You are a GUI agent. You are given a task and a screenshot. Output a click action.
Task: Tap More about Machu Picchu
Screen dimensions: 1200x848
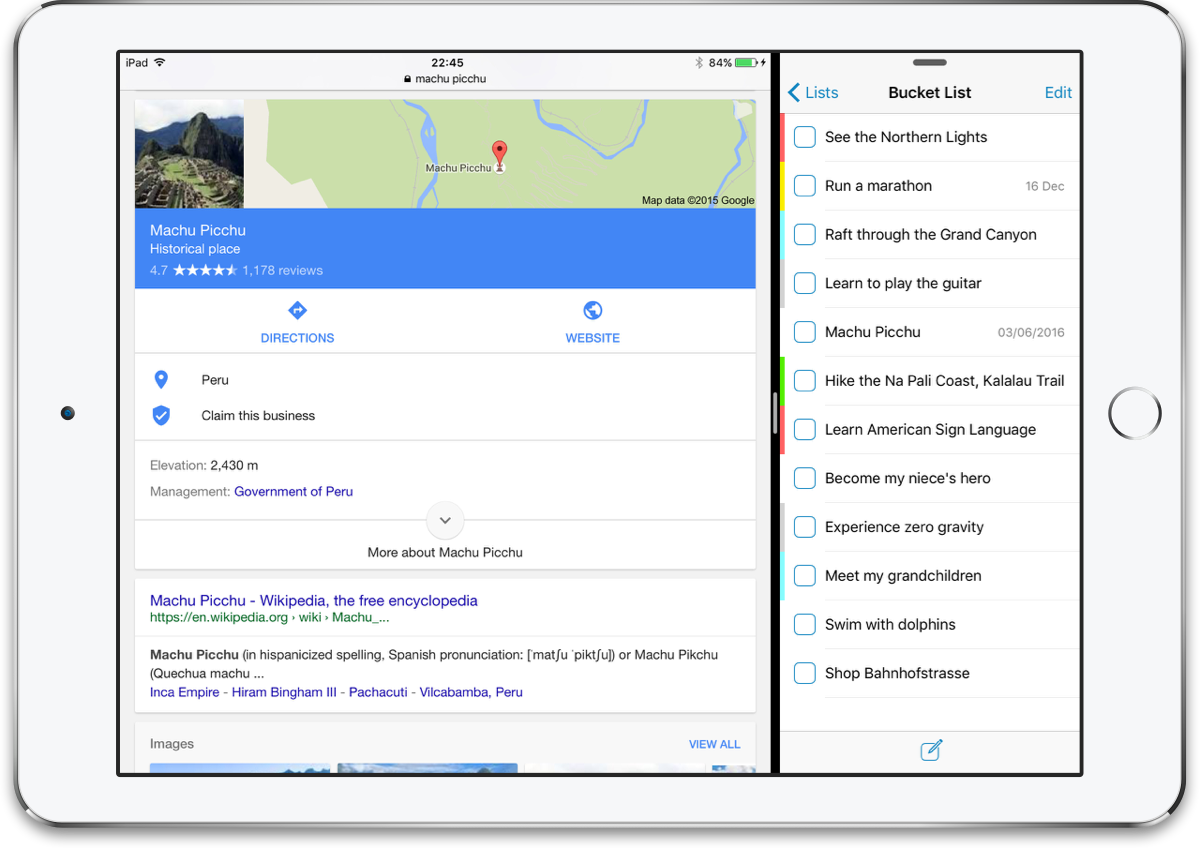tap(445, 552)
